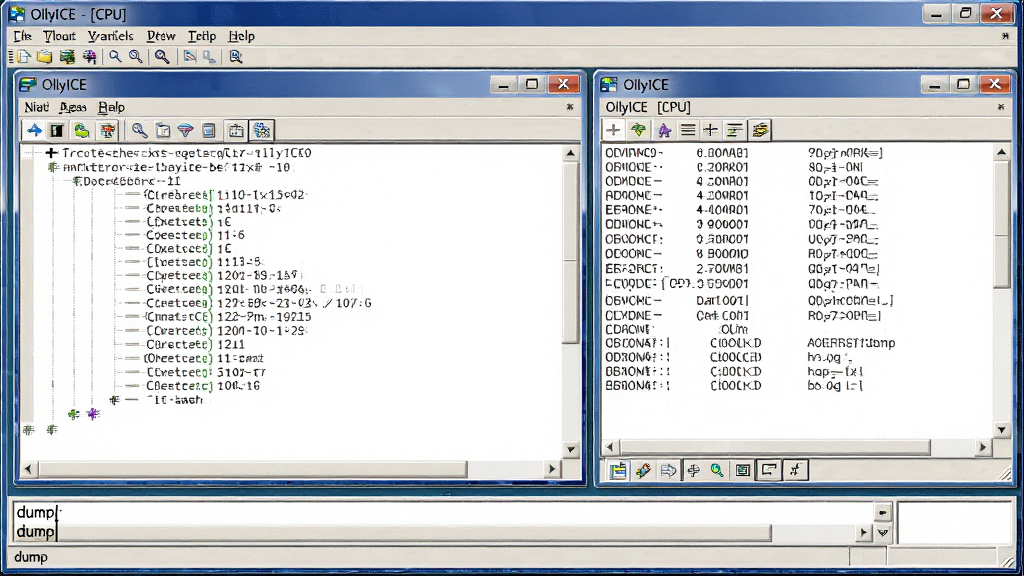Click the 'OllyICE [CPU]' label in right window
The height and width of the screenshot is (576, 1024).
(x=648, y=107)
